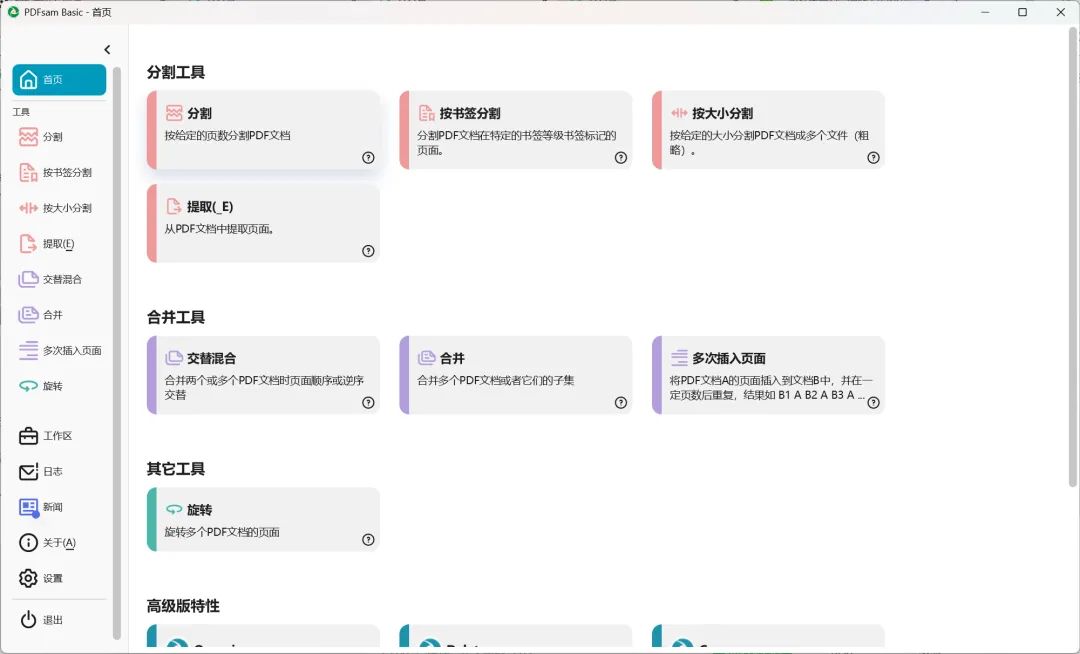The width and height of the screenshot is (1080, 654).
Task: Click help icon on 多次插入页面 card
Action: [873, 403]
